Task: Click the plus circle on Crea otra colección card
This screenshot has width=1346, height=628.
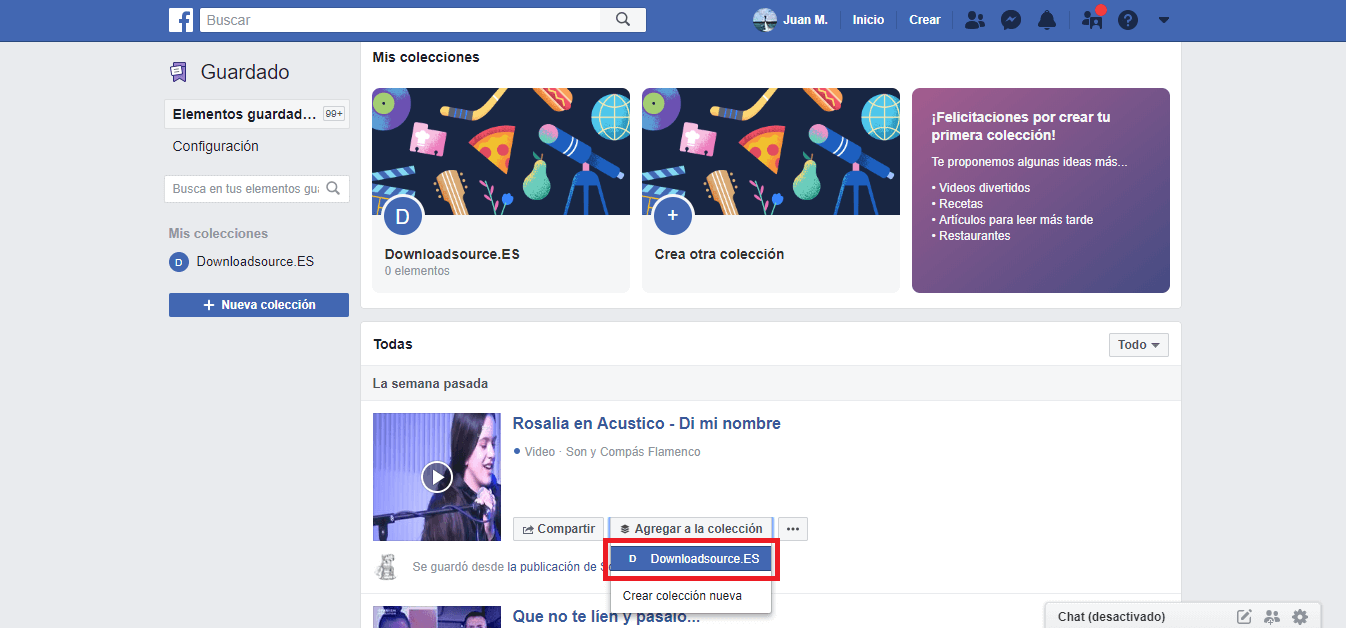Action: (x=673, y=215)
